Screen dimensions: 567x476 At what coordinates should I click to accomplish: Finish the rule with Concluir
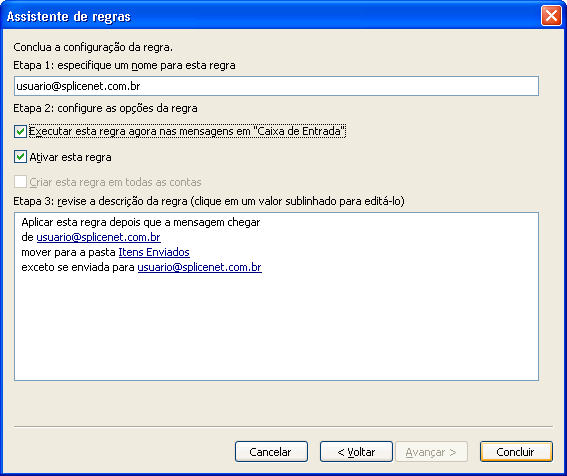516,451
